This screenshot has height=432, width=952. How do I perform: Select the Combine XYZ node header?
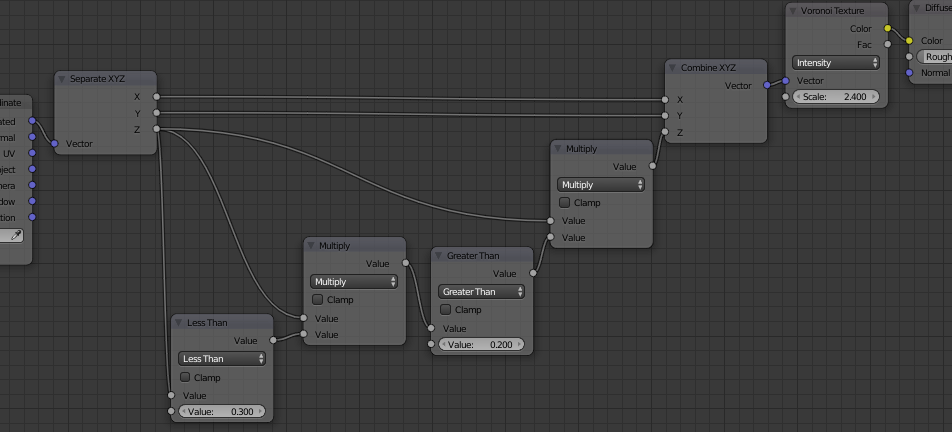[x=716, y=68]
